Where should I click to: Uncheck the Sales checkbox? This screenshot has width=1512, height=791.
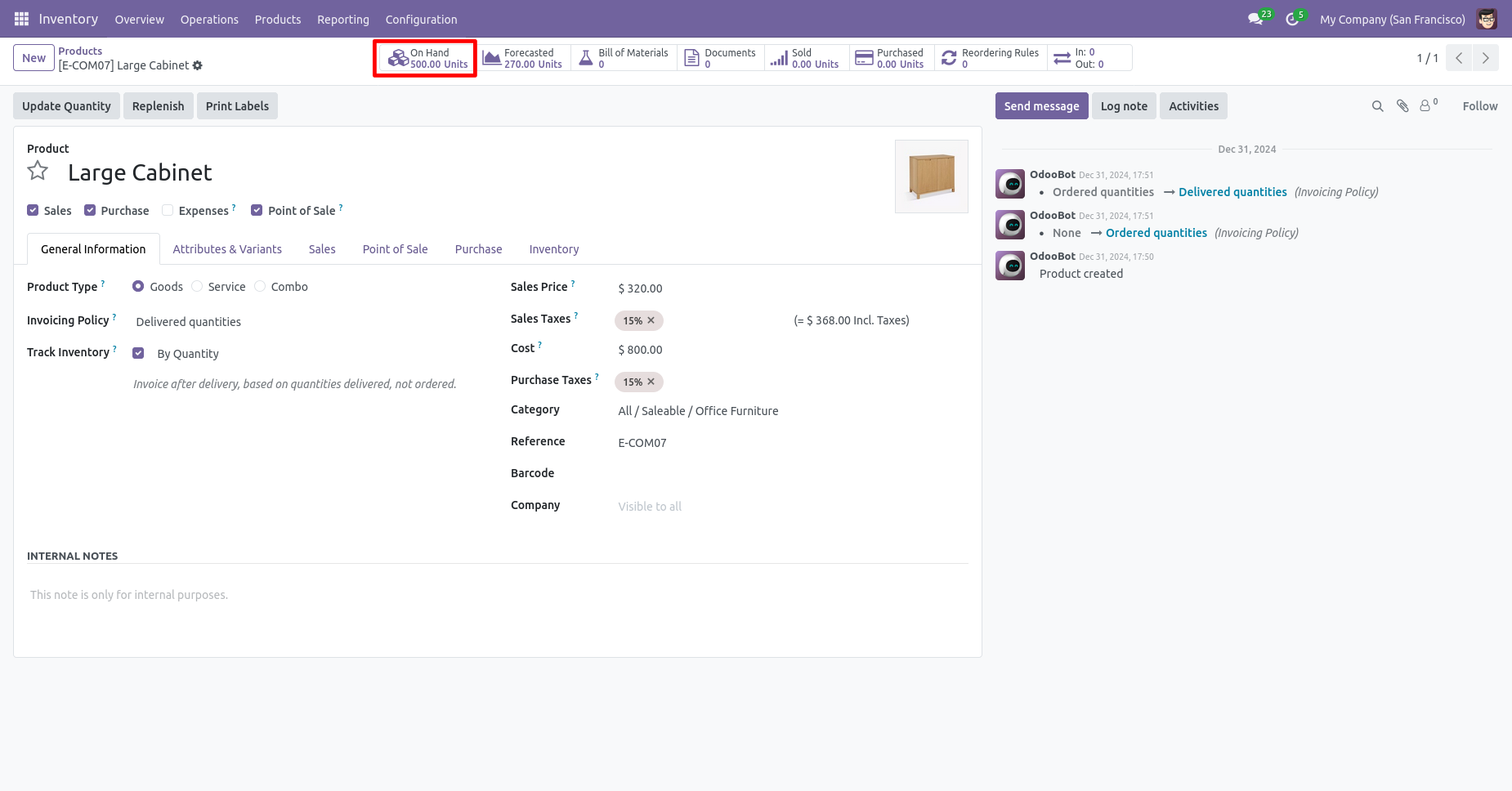pos(33,210)
